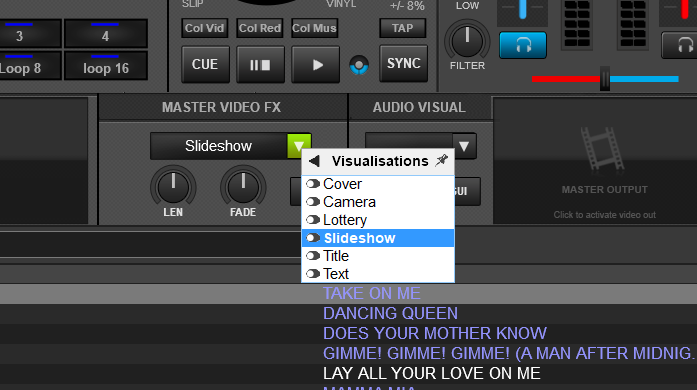Start playback with the play button
This screenshot has width=697, height=390.
click(316, 65)
